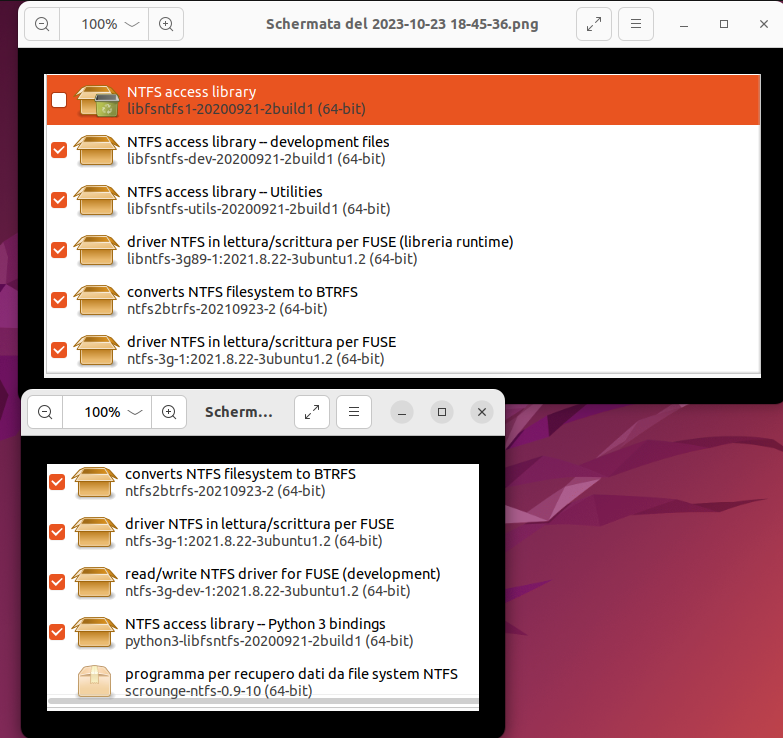The width and height of the screenshot is (783, 738).
Task: Zoom out in the bottom image viewer window
Action: [45, 412]
